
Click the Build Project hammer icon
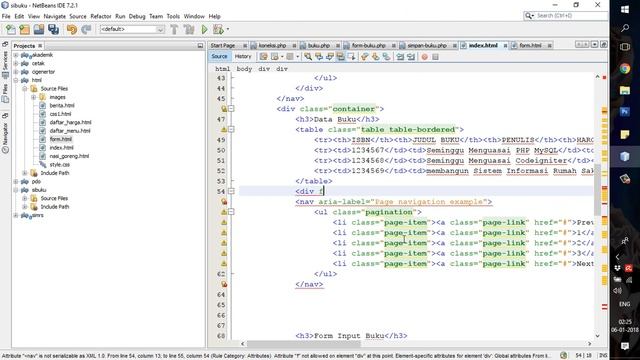click(174, 29)
